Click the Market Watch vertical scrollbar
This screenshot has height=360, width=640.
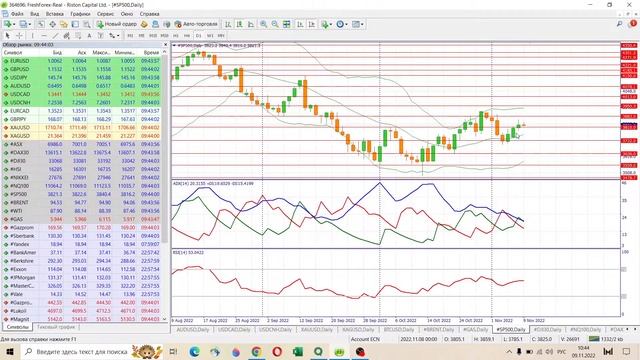(x=164, y=149)
